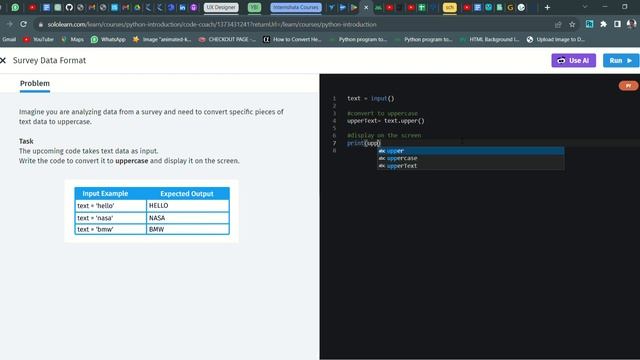Close the active Sololearn tab
Image resolution: width=640 pixels, height=360 pixels.
[366, 7]
